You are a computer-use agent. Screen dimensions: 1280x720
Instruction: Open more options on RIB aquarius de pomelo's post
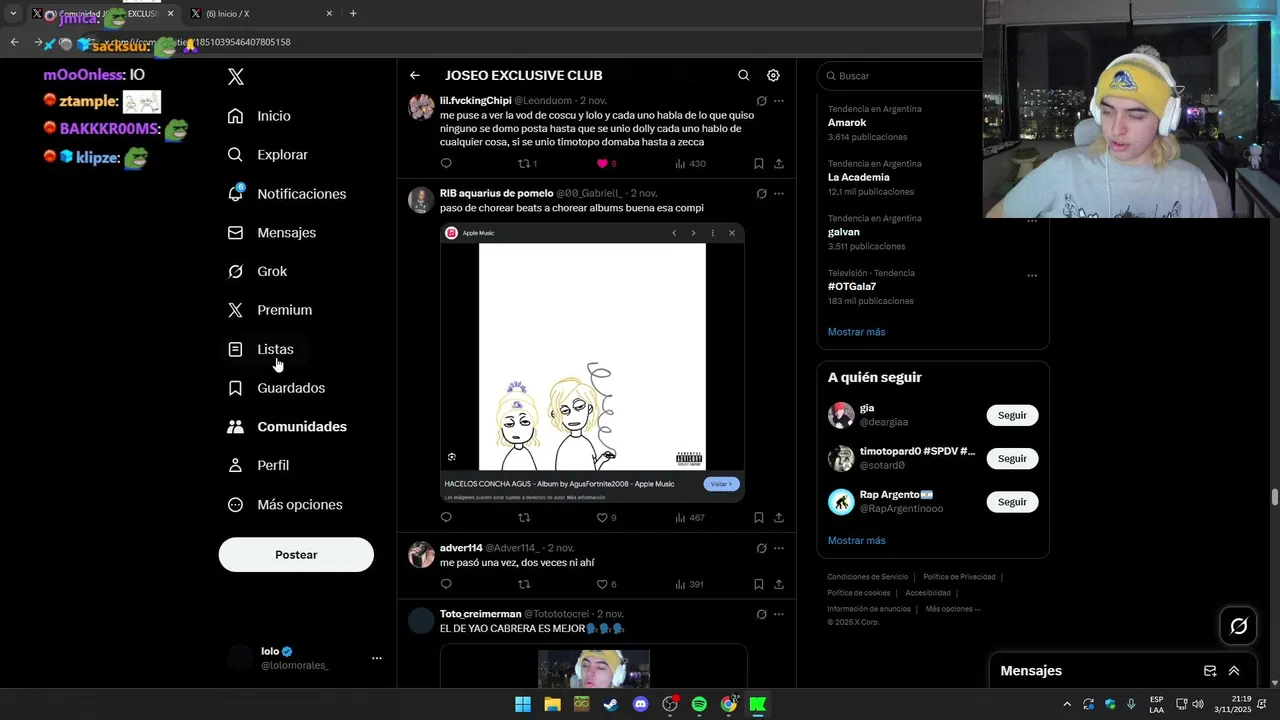click(779, 193)
